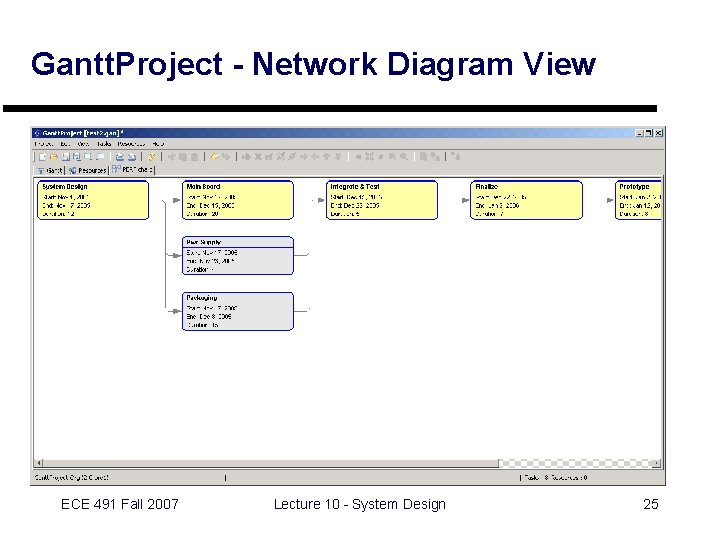This screenshot has width=720, height=540.
Task: Click the Save project disk icon
Action: [x=66, y=157]
